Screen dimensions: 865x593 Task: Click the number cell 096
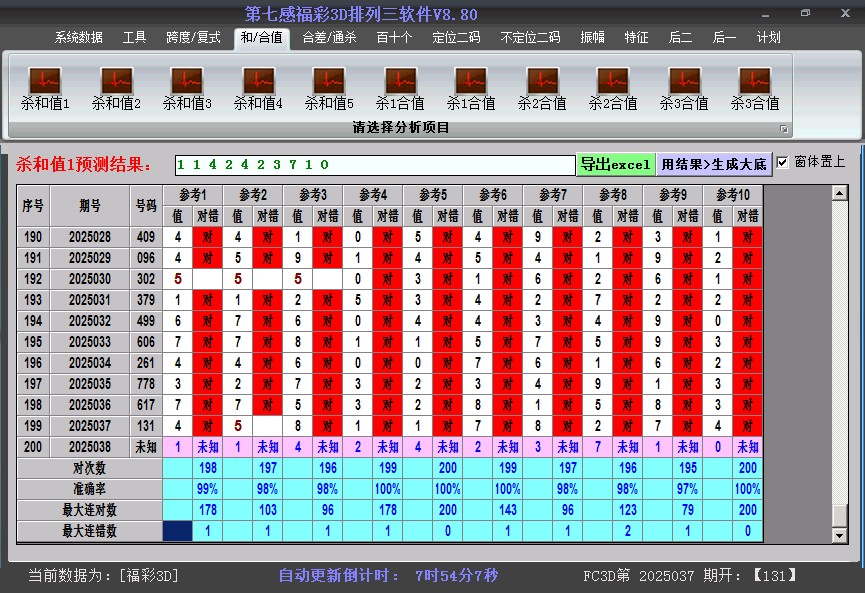[x=146, y=258]
